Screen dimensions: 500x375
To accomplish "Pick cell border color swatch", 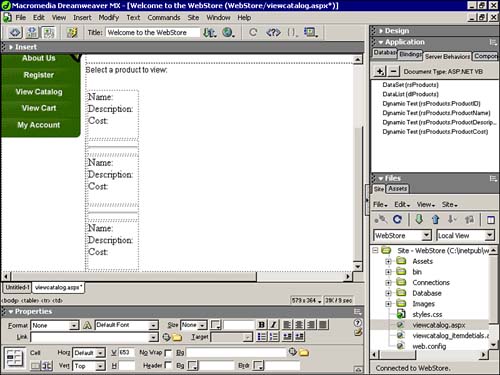I will 258,366.
